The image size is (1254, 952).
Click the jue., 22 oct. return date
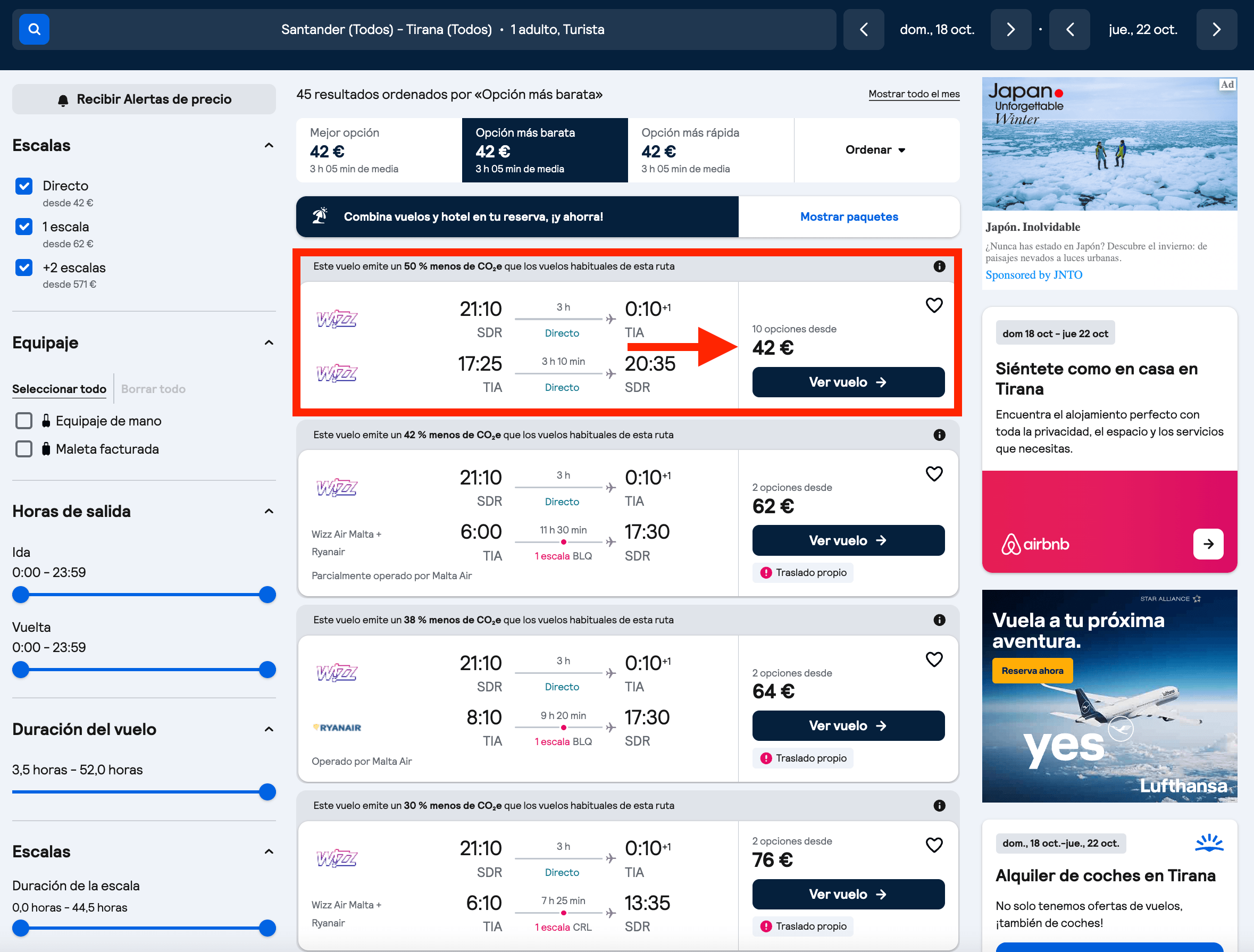[x=1142, y=29]
